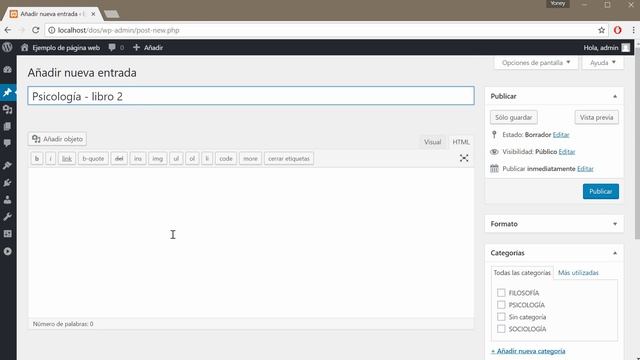Select 'Más utilizadas' tab

[x=578, y=273]
